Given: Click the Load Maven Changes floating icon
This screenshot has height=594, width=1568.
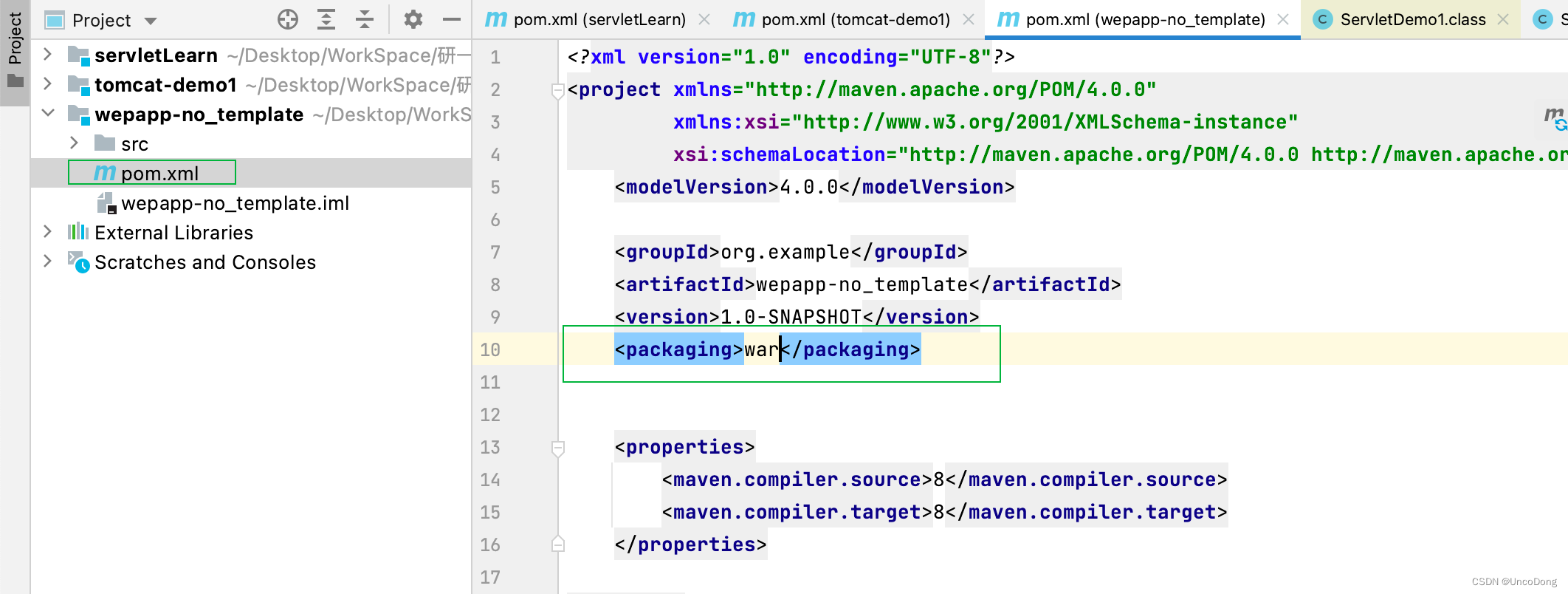Looking at the screenshot, I should 1555,118.
